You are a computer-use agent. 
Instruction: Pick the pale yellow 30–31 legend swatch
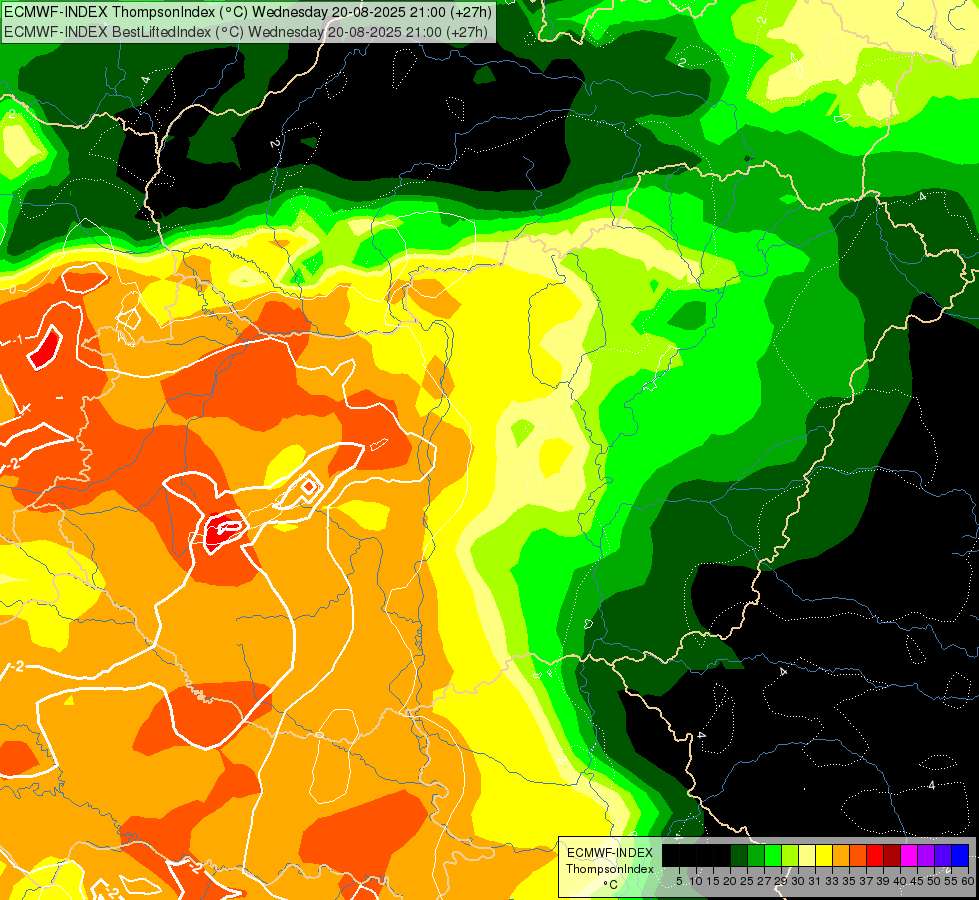click(807, 855)
